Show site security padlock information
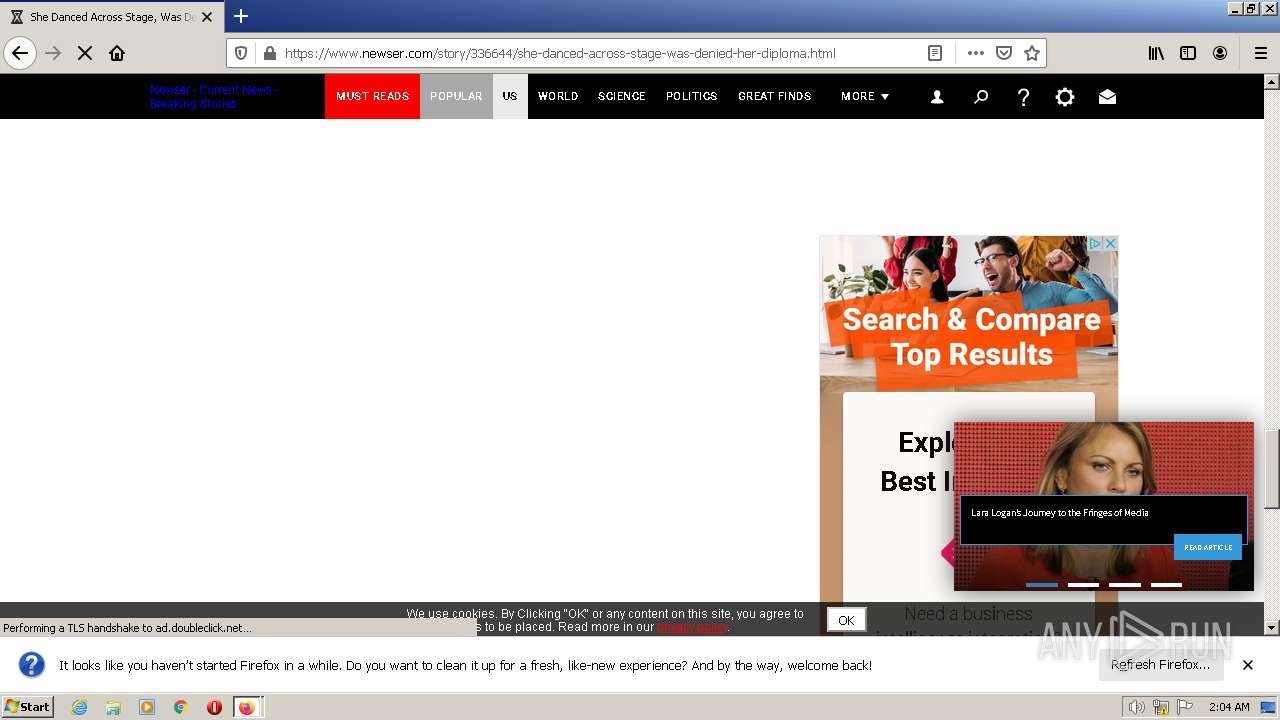This screenshot has width=1280, height=720. coord(269,53)
